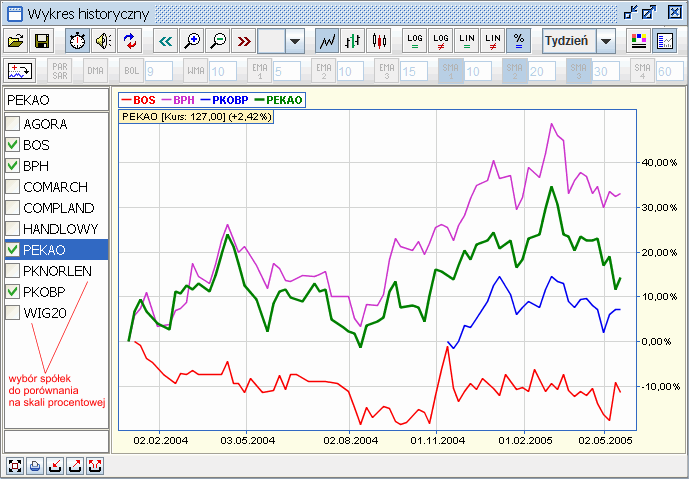Image resolution: width=689 pixels, height=479 pixels.
Task: Click the WMA period field showing 10
Action: pyautogui.click(x=223, y=71)
